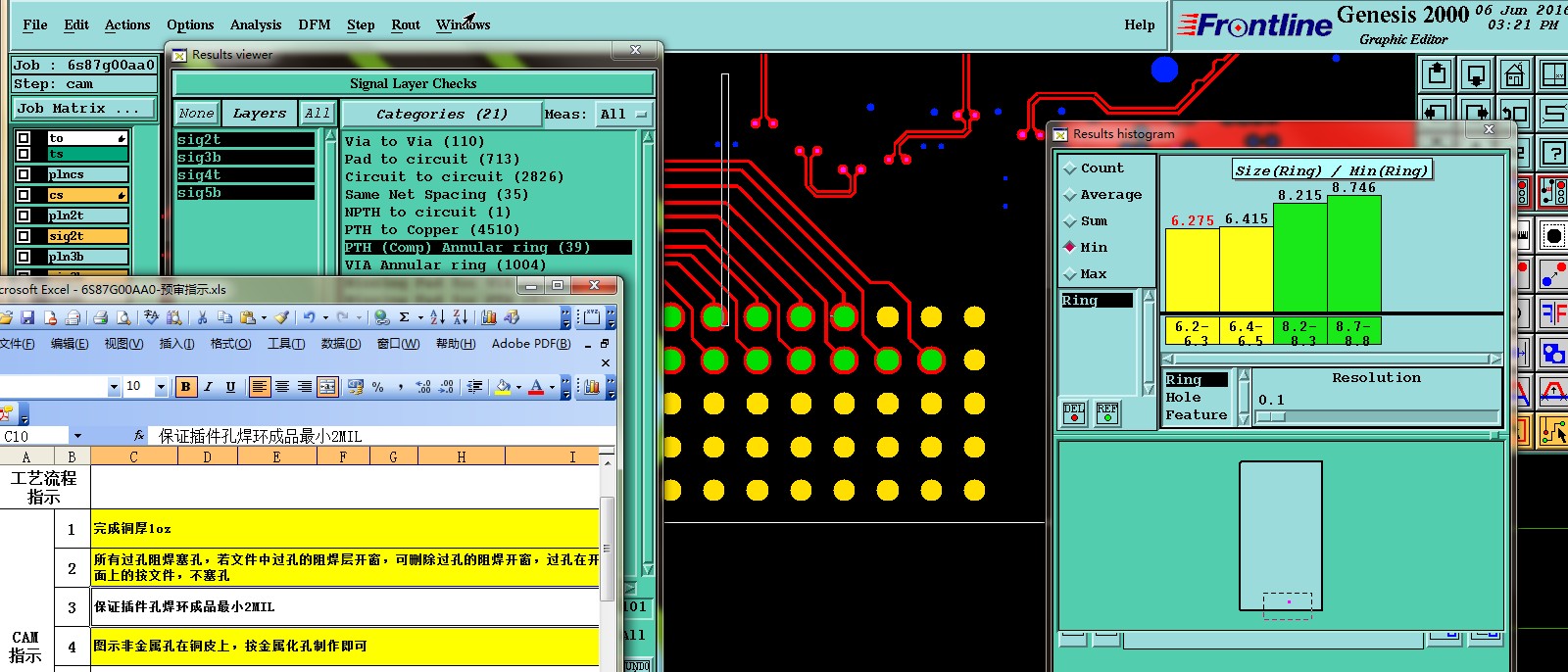Click the Job Matrix button

click(x=84, y=109)
